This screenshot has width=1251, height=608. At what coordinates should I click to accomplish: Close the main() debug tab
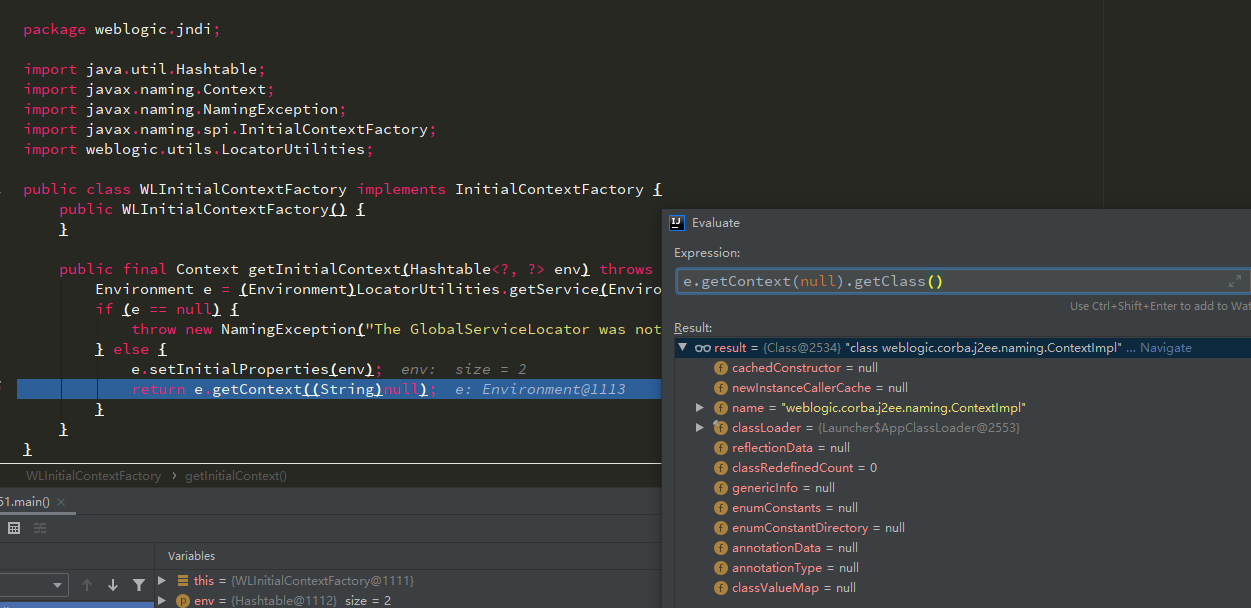pyautogui.click(x=60, y=502)
